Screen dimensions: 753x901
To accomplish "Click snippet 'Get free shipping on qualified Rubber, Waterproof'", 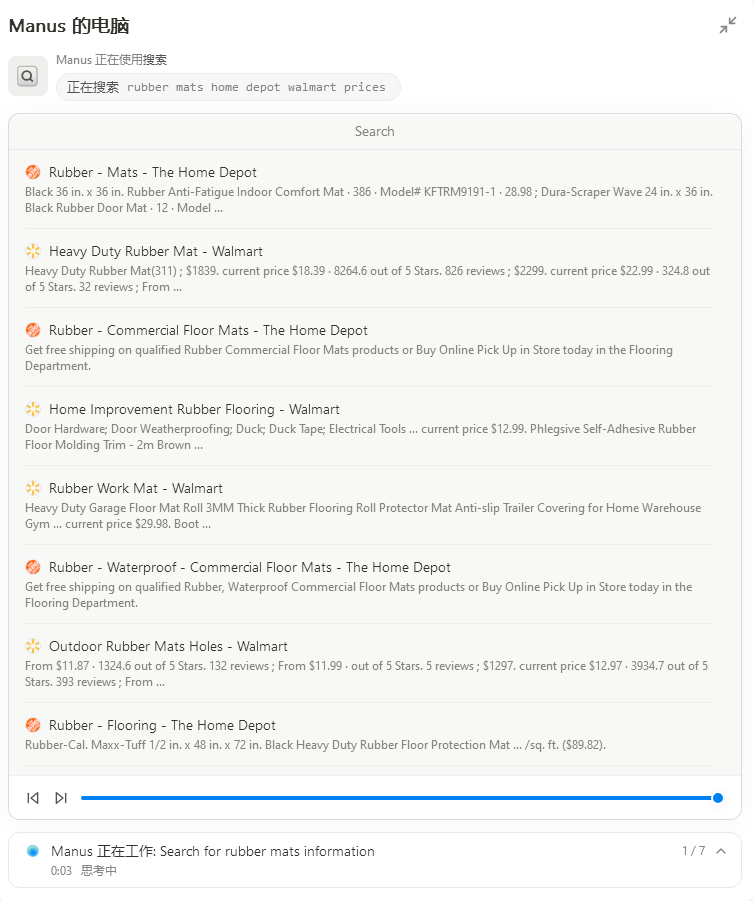I will (x=358, y=595).
